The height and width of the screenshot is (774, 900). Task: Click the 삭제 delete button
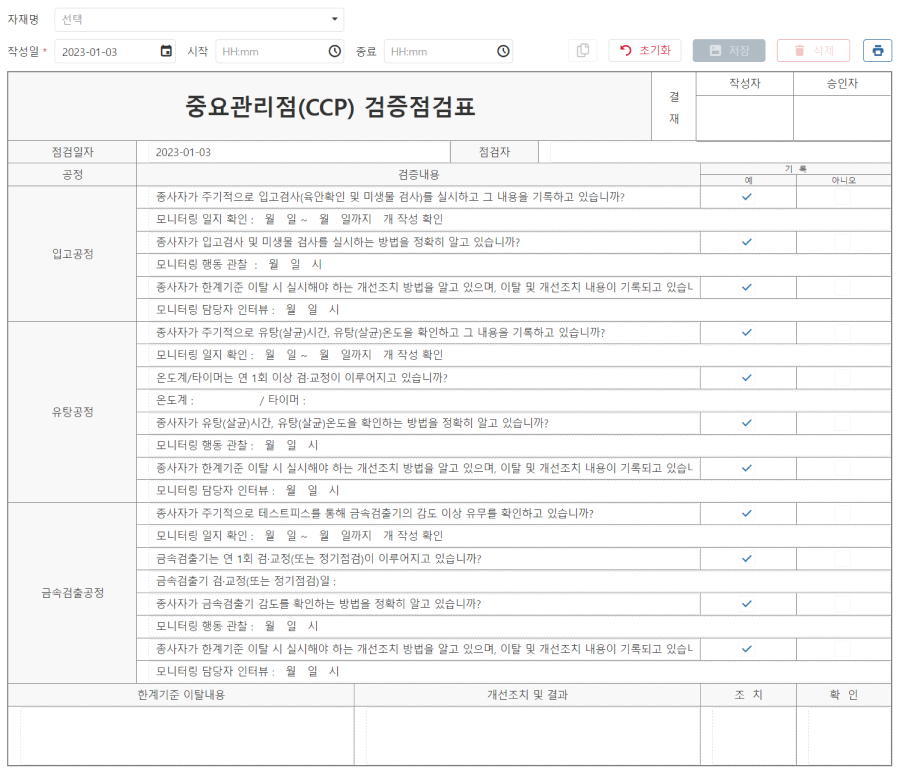[x=813, y=51]
